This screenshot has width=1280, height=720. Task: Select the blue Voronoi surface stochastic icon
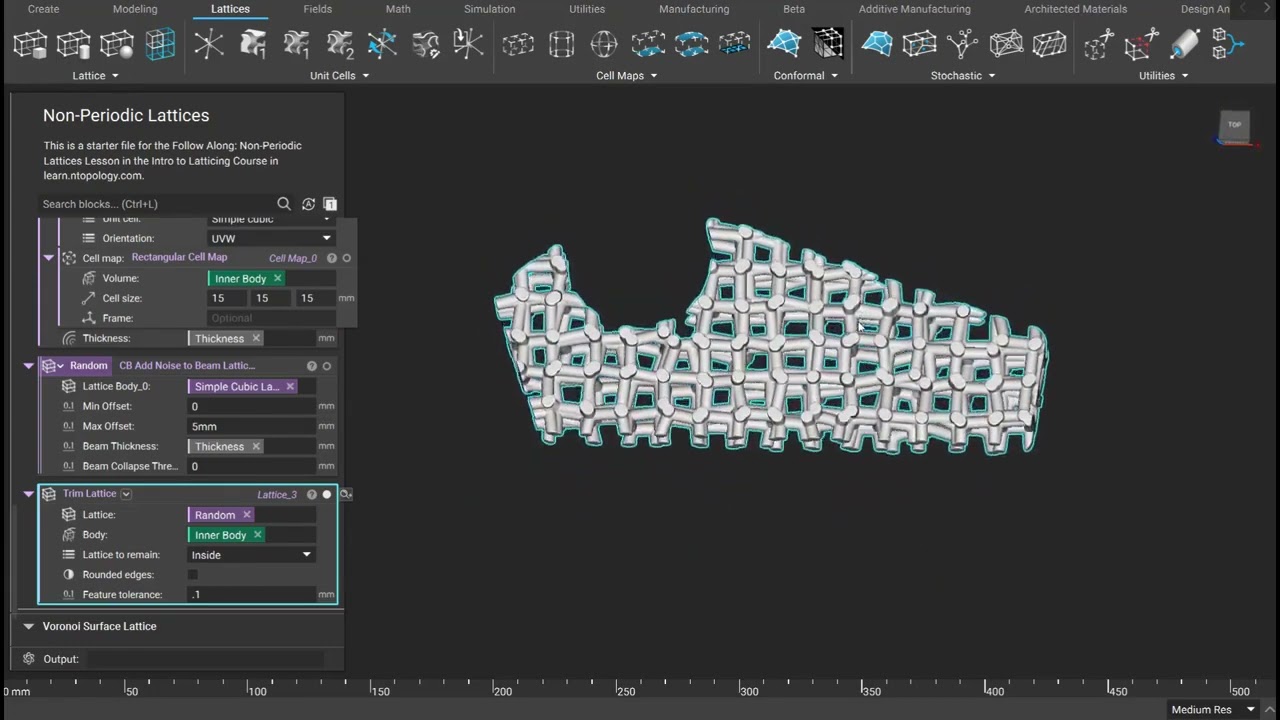[876, 44]
